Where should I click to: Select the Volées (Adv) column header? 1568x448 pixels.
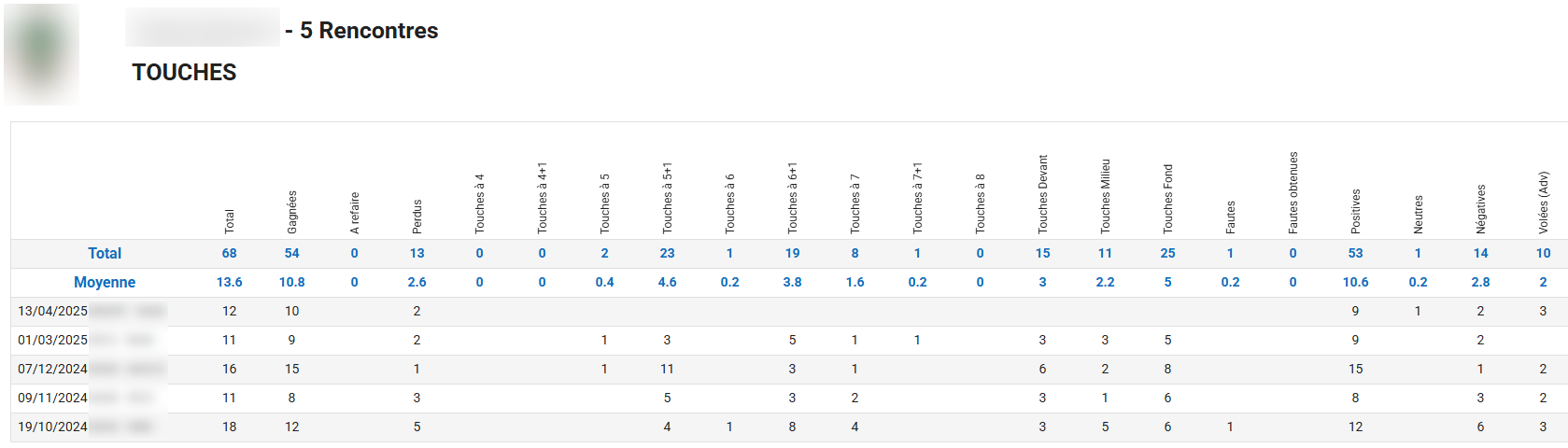pos(1544,202)
